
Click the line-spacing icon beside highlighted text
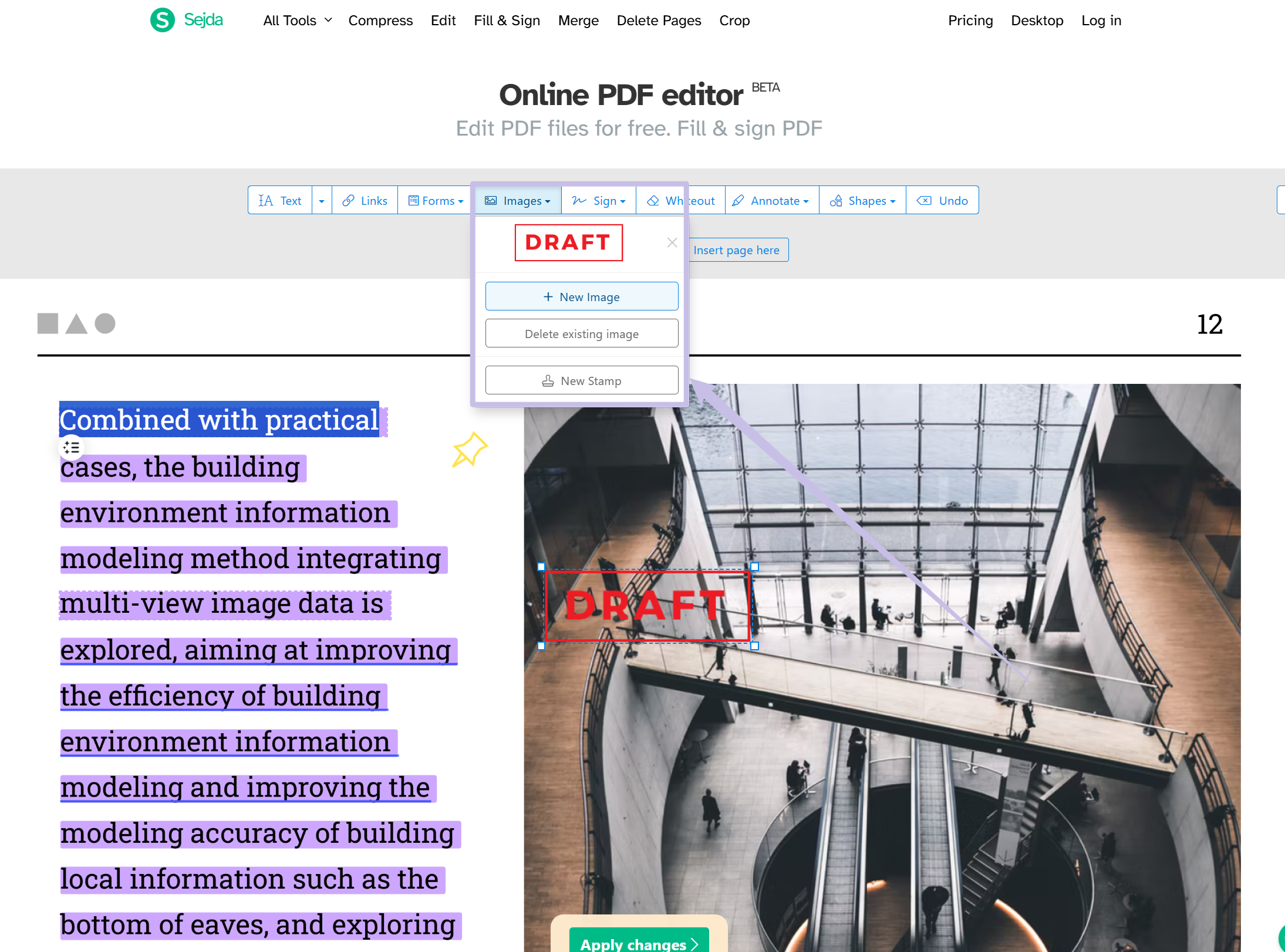(x=71, y=447)
